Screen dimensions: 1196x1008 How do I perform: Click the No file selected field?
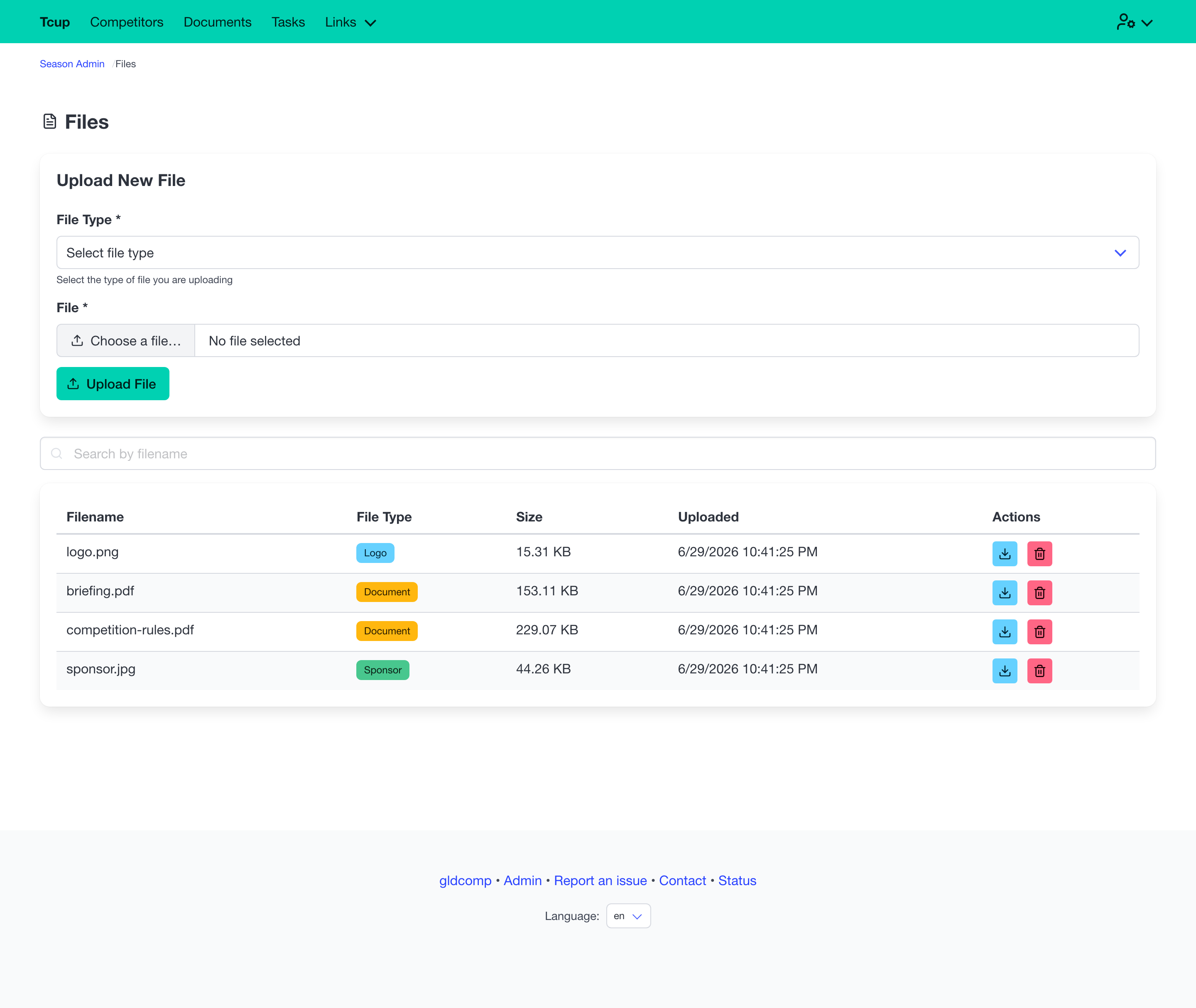pos(667,340)
